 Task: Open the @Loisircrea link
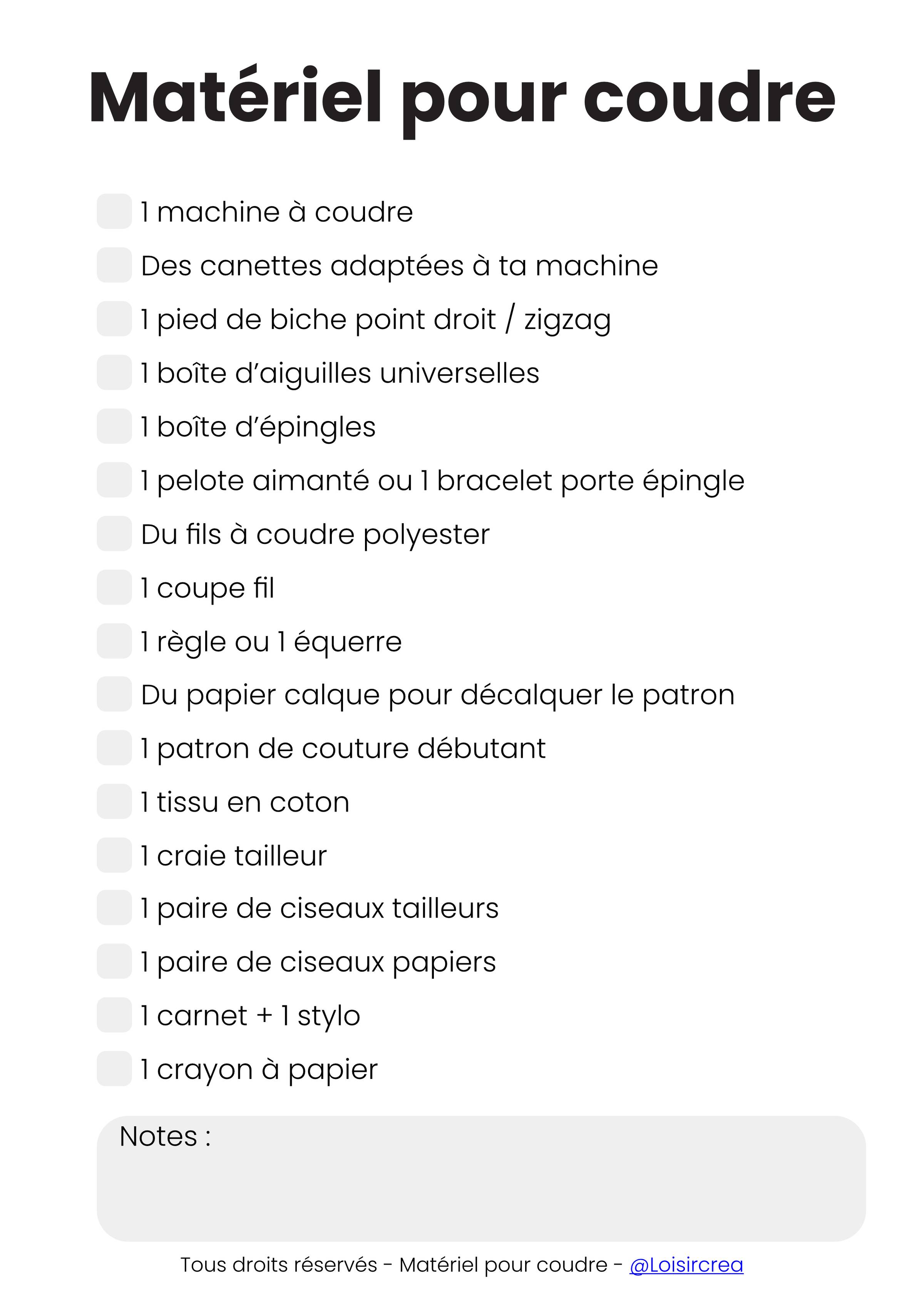pos(686,1265)
